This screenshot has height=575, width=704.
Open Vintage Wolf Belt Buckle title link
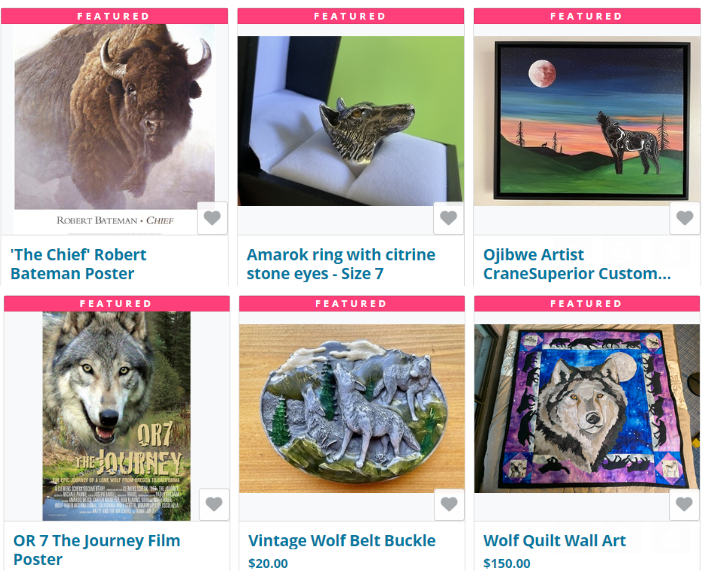coord(342,540)
